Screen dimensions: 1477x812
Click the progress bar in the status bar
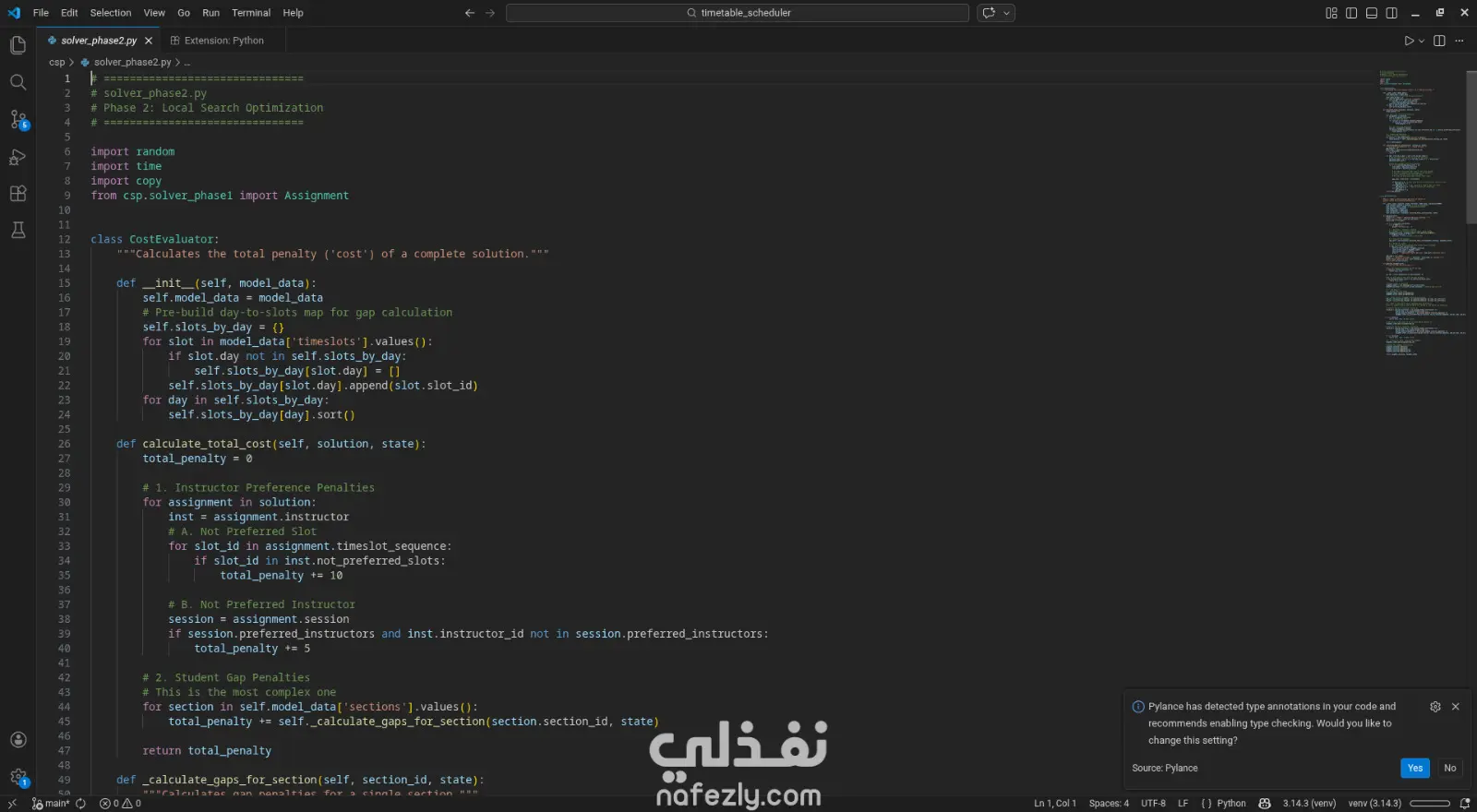tap(1430, 804)
